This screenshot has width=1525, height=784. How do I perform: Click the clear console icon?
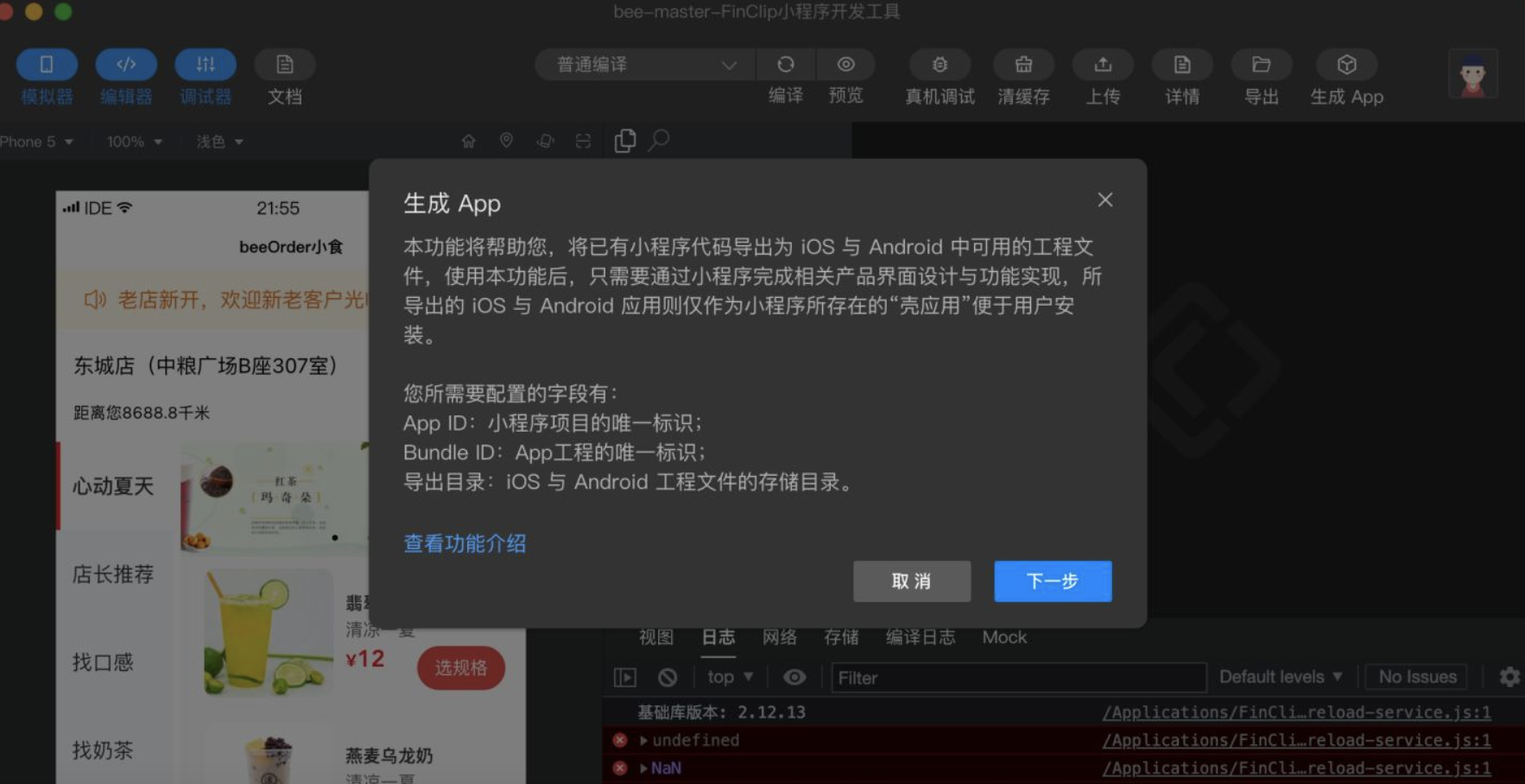(668, 678)
